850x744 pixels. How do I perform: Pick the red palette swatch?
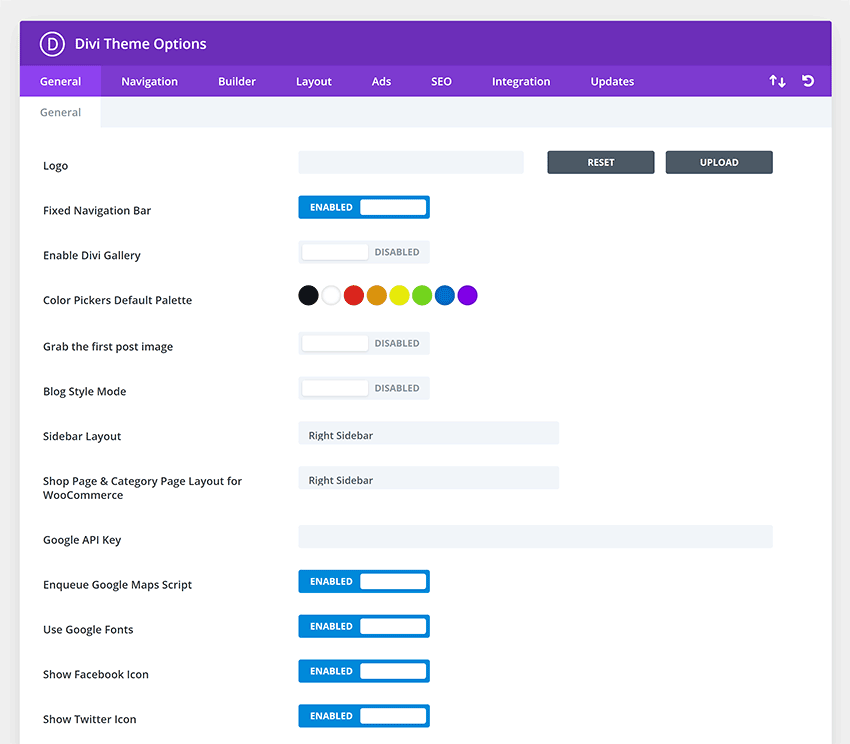coord(354,296)
